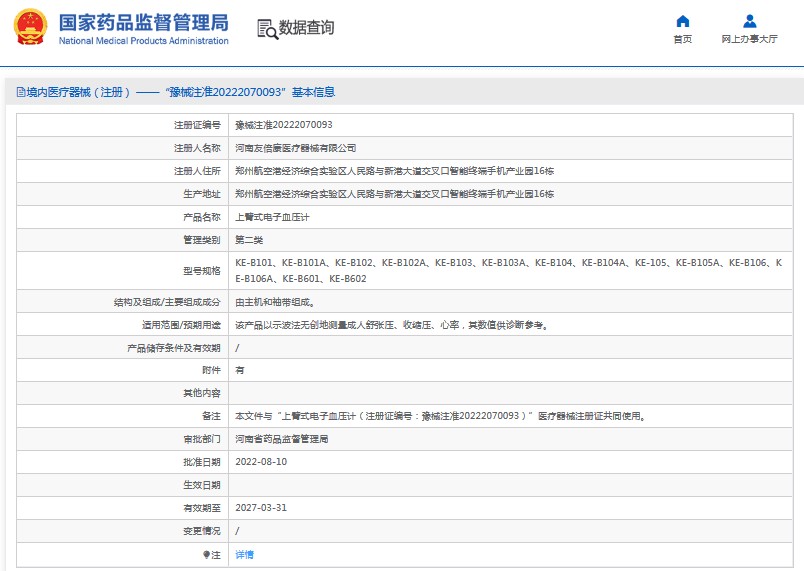Screen dimensions: 804x571
Task: Click the 国家药品监督管理局 title
Action: [144, 23]
